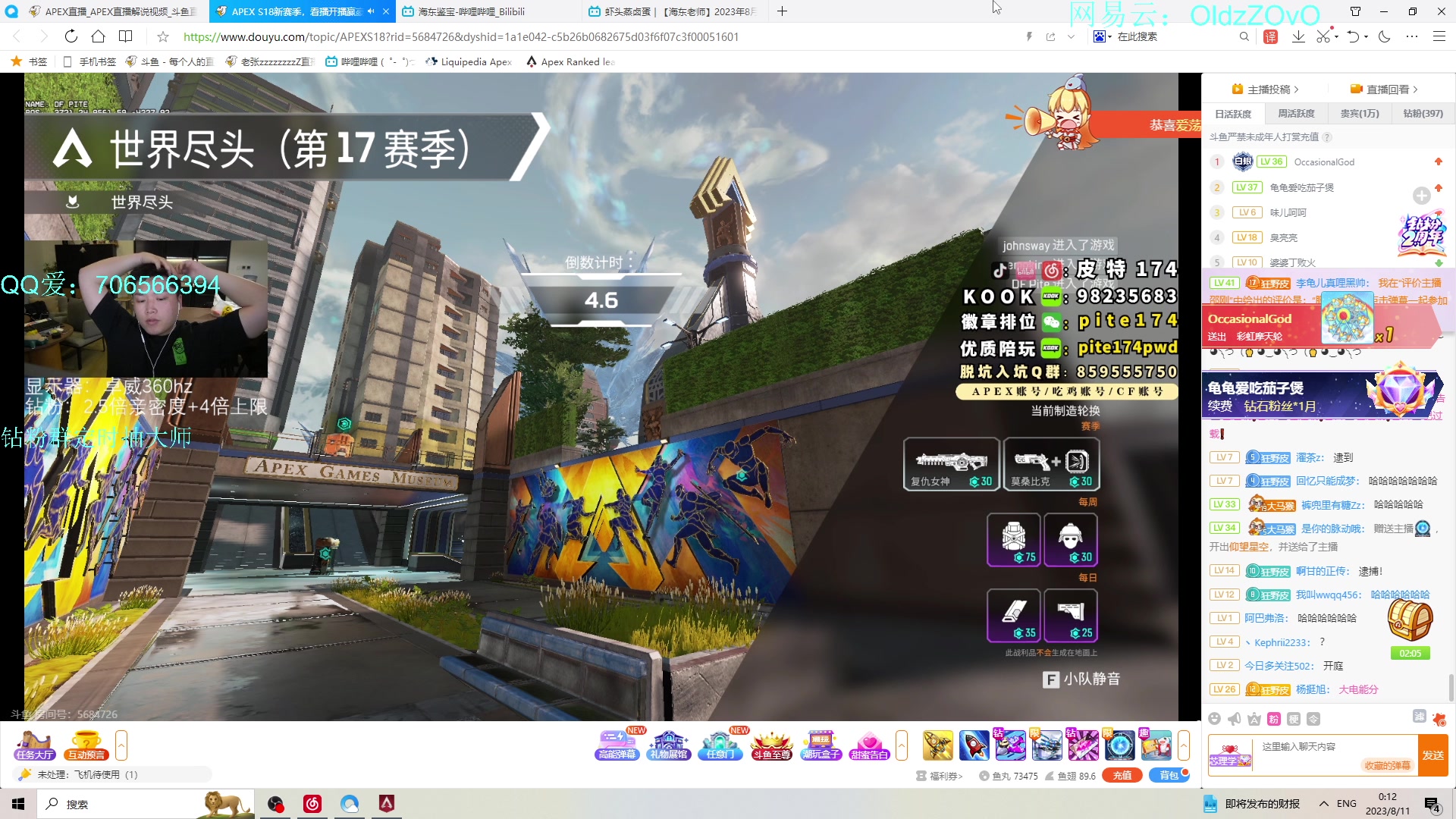This screenshot has height=819, width=1456.
Task: Expand the address bar dropdown chevron
Action: [x=1071, y=36]
